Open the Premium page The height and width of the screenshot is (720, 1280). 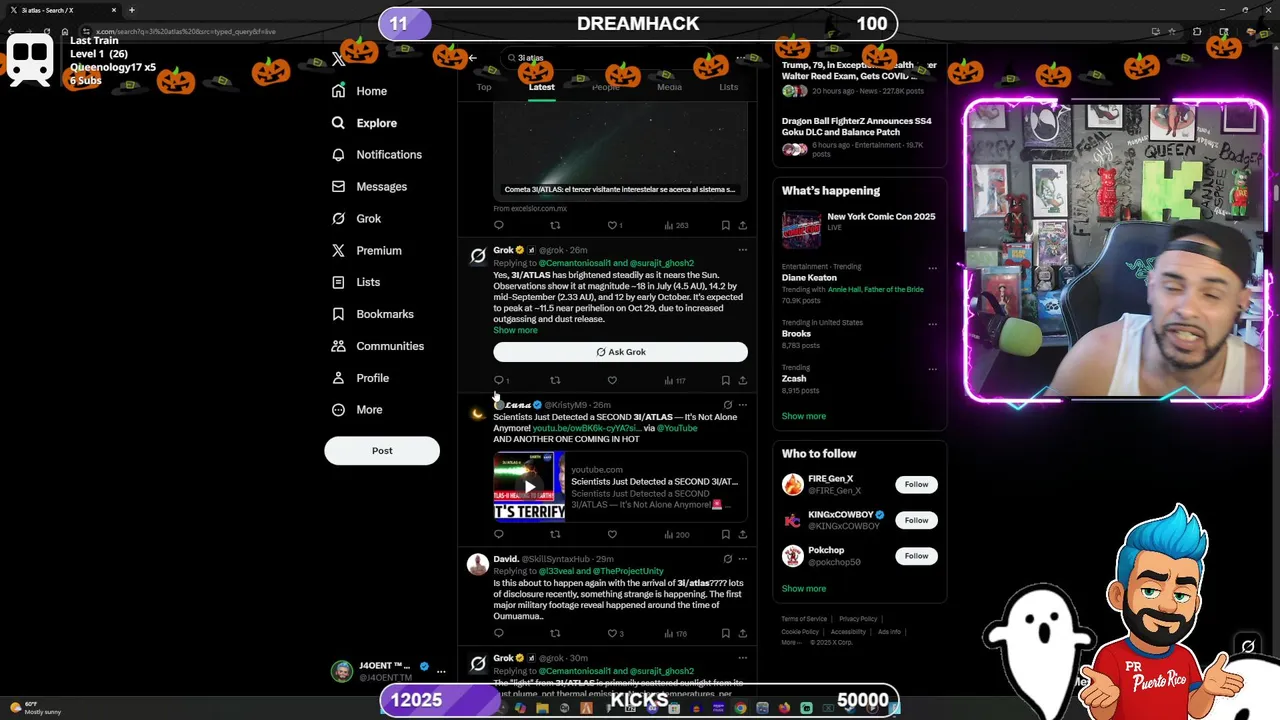pyautogui.click(x=366, y=251)
